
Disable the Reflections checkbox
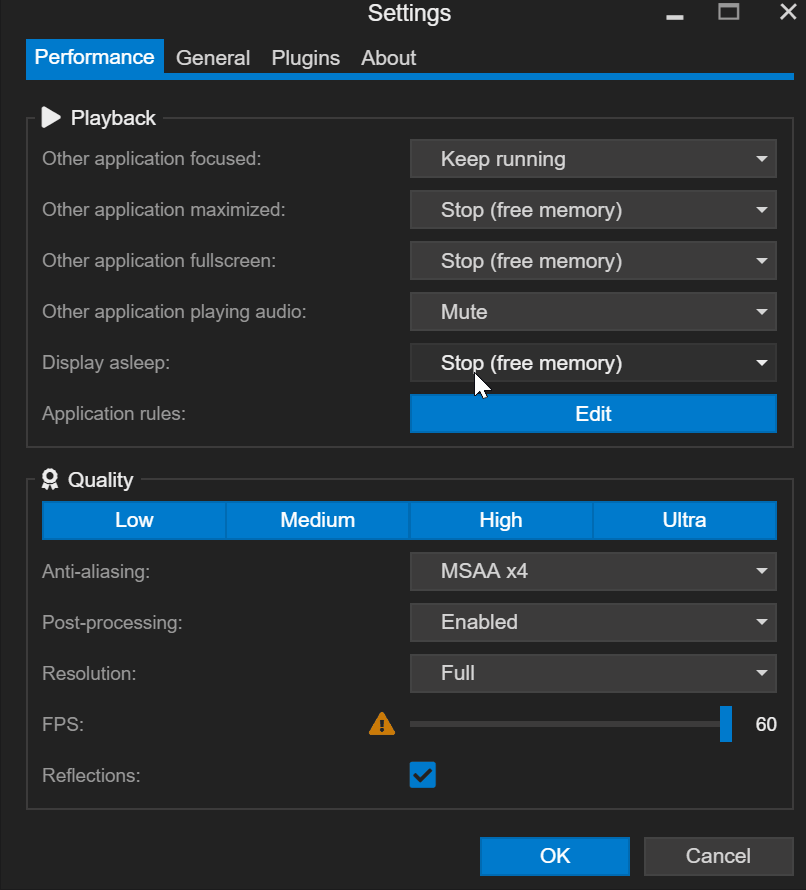click(x=422, y=775)
